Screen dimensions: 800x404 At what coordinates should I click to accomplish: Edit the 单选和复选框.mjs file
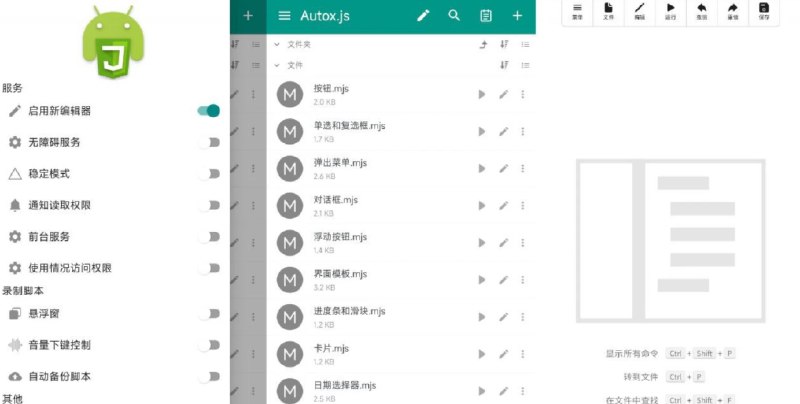pos(503,132)
